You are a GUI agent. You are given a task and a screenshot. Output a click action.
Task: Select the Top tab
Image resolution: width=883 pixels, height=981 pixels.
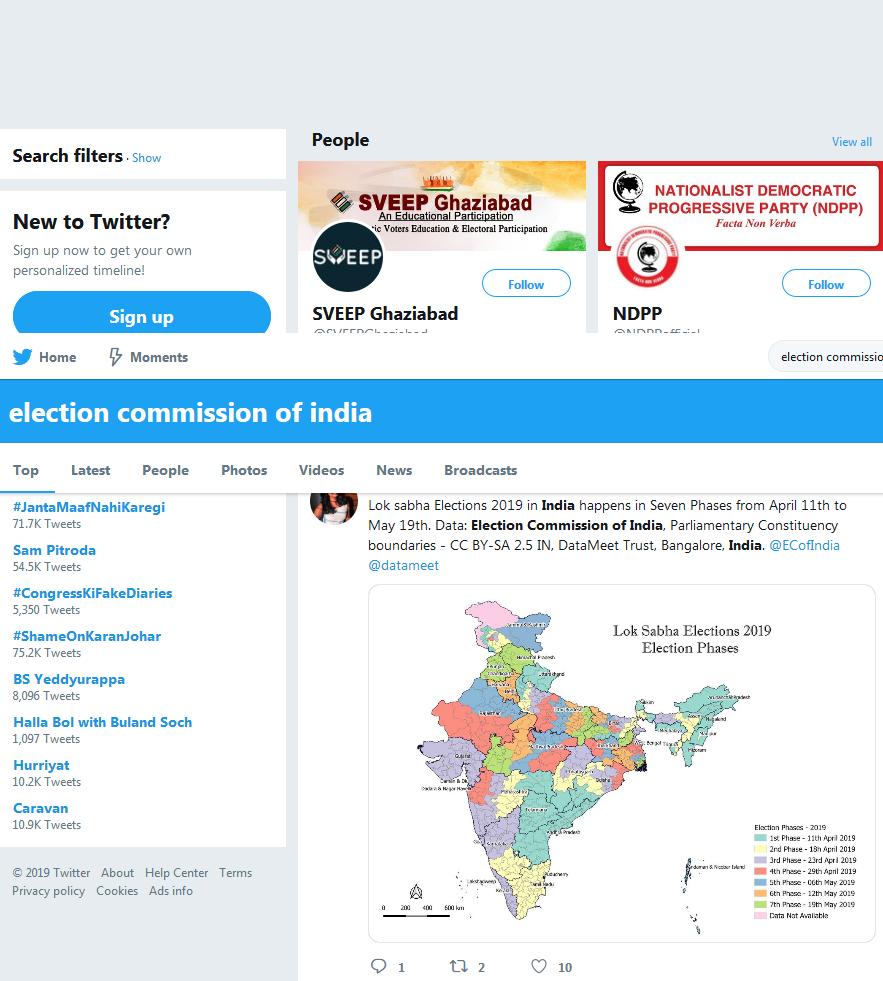(26, 470)
